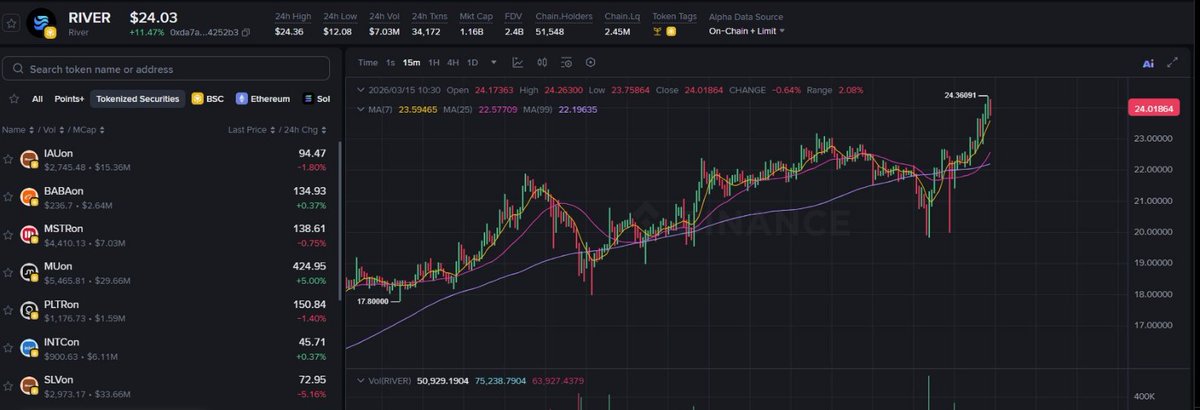Select MUon price 424.95
1200x410 pixels.
308,267
